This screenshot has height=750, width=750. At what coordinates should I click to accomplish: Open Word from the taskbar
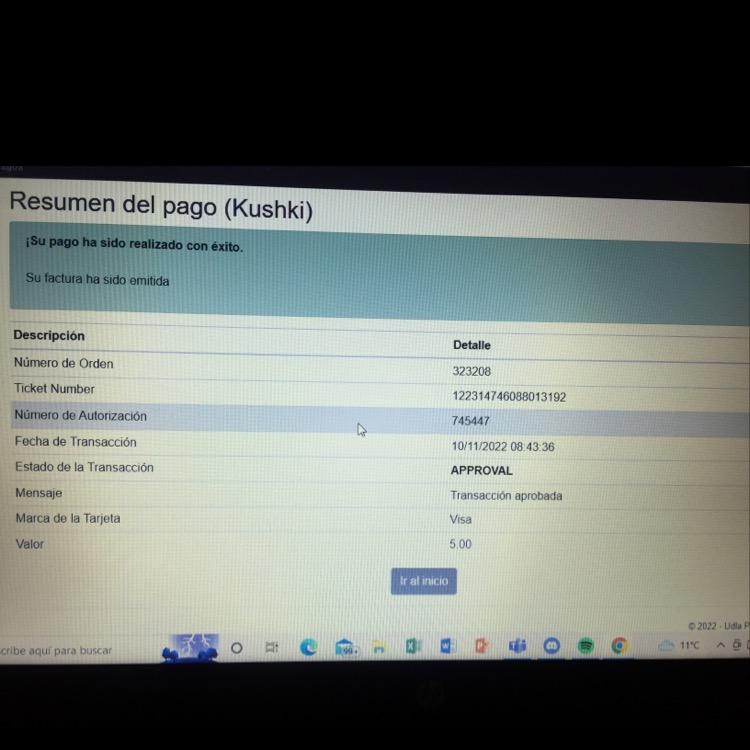447,647
